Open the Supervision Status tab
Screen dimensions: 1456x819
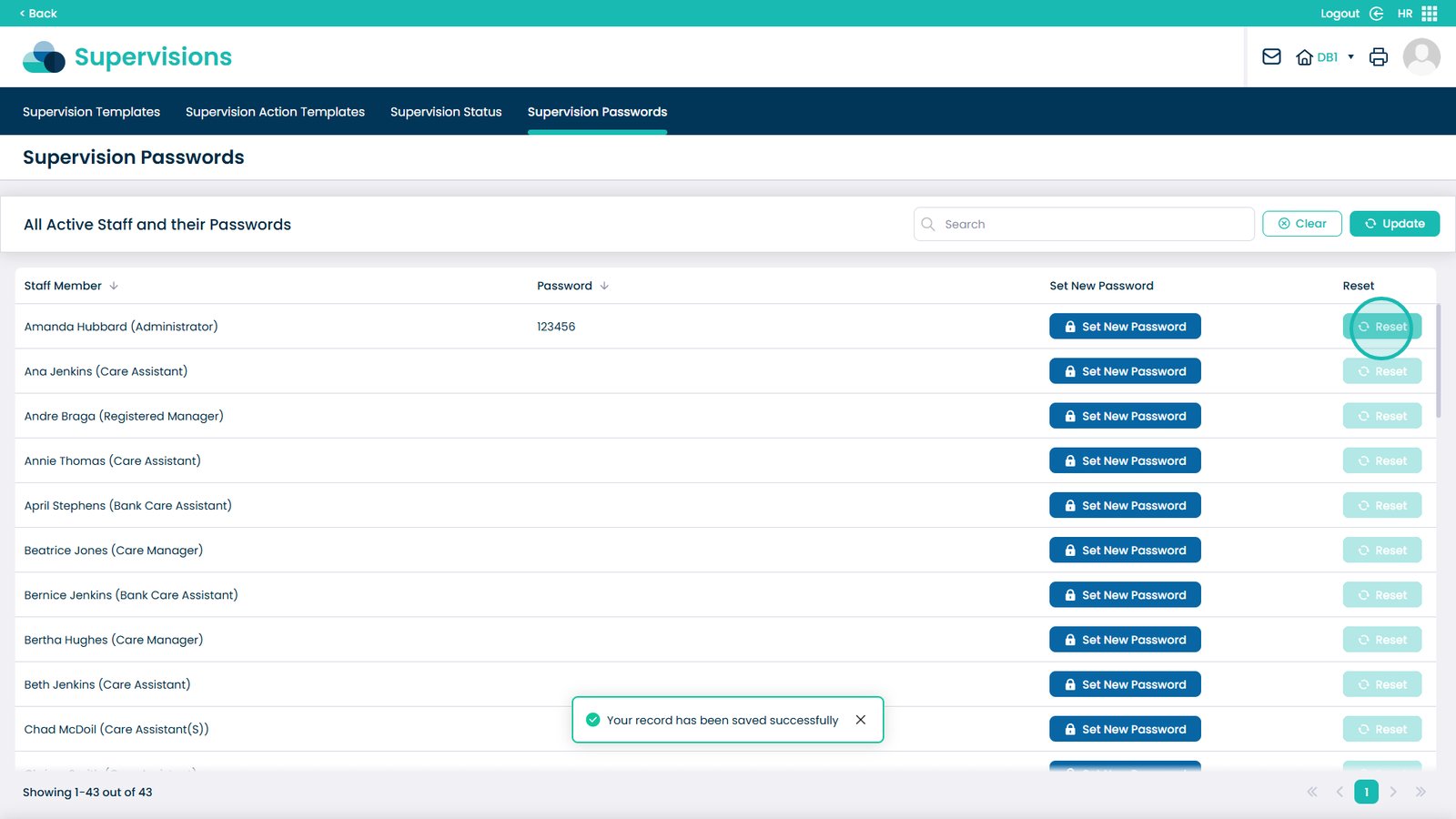pyautogui.click(x=446, y=112)
